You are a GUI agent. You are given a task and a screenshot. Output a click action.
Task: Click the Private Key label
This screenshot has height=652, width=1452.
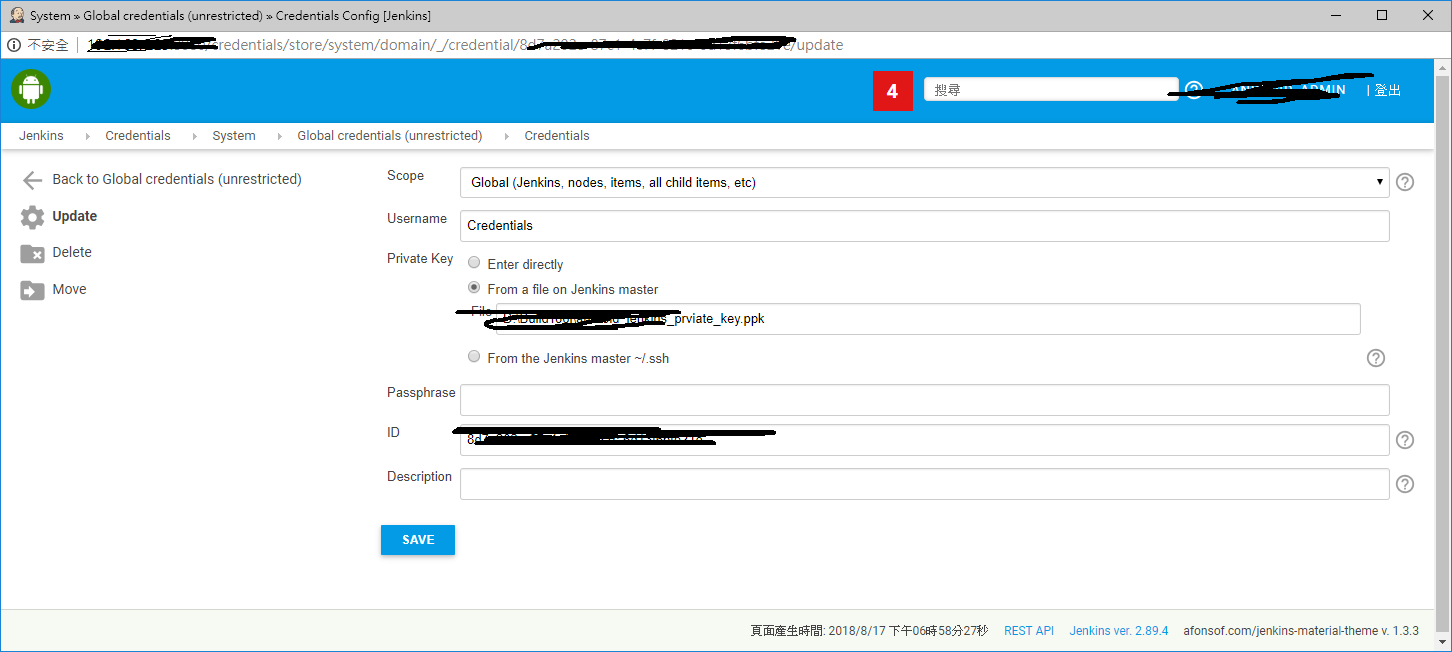(x=420, y=258)
